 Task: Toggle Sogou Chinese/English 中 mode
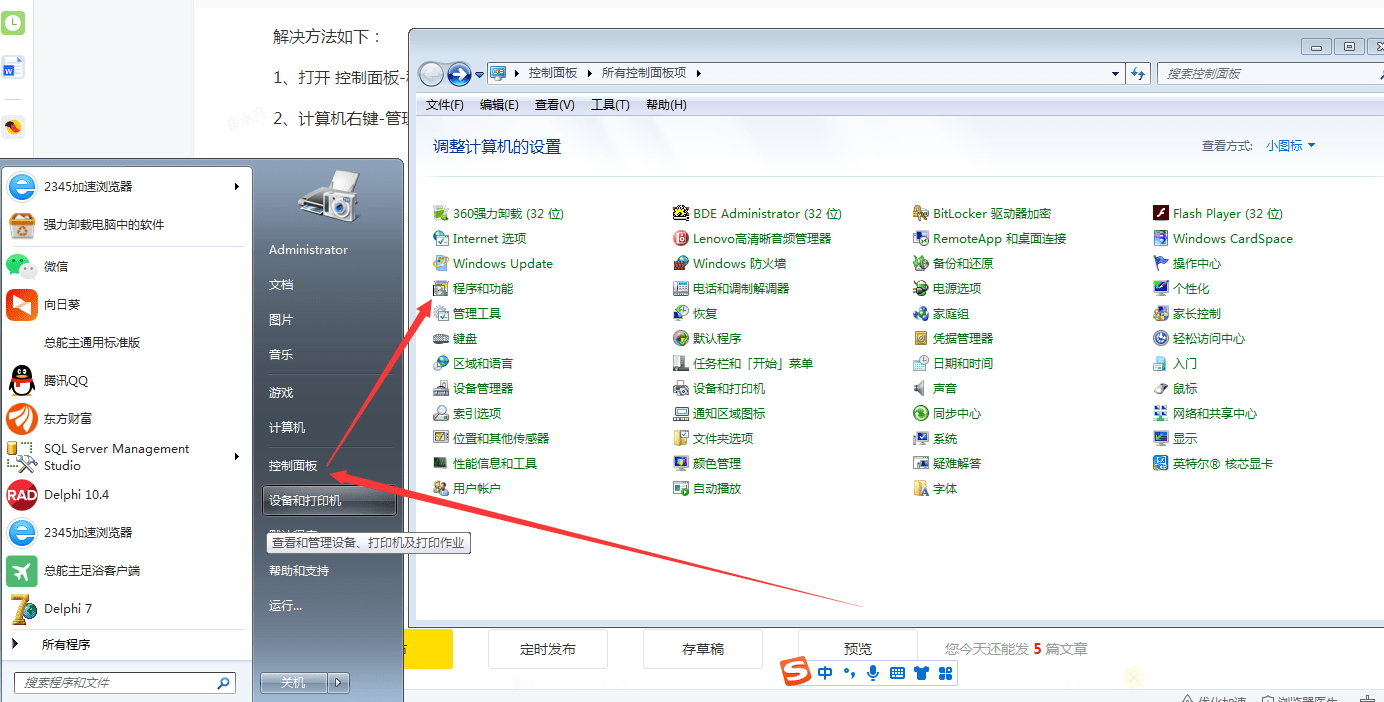(825, 673)
